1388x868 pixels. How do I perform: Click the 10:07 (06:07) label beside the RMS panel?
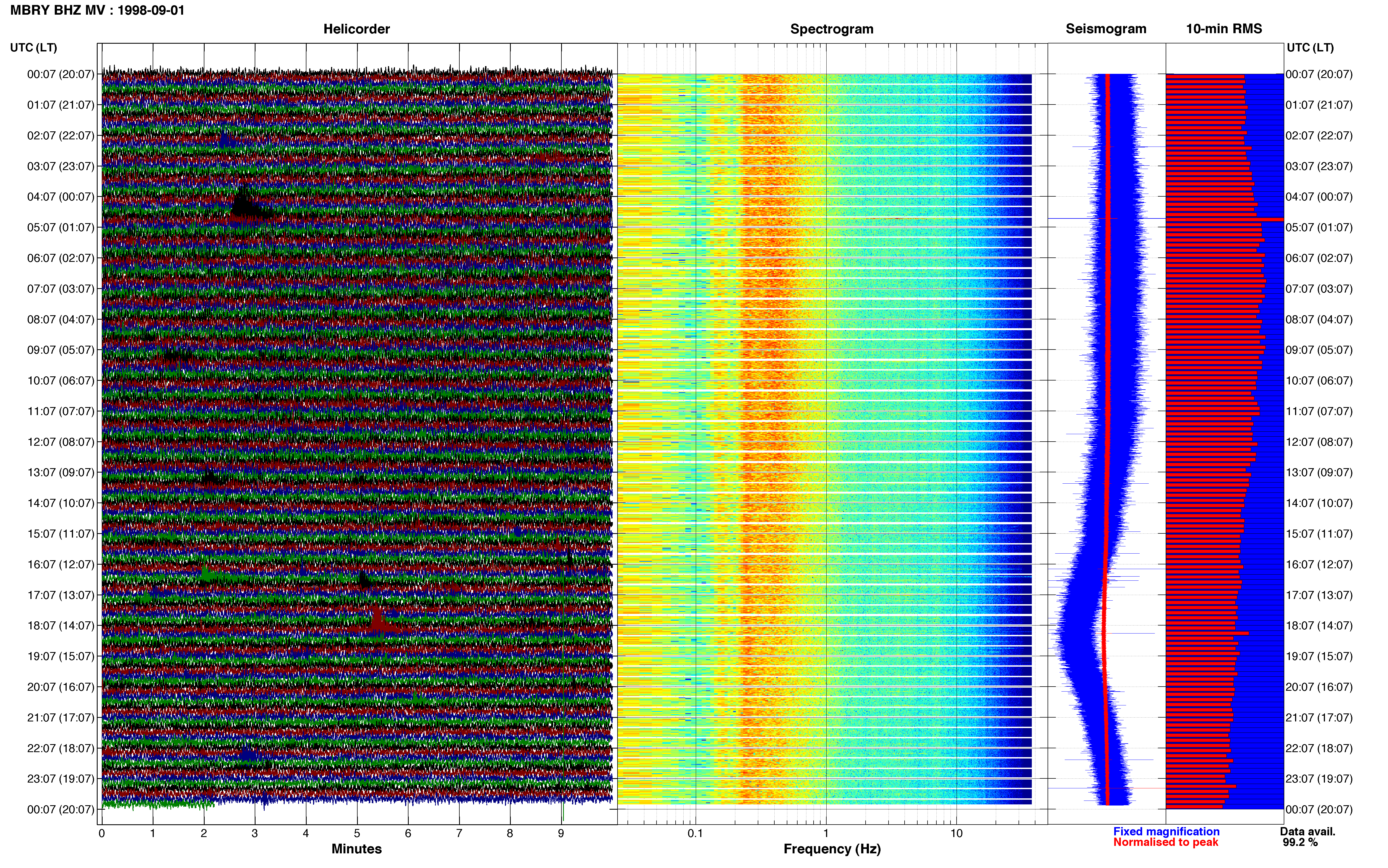click(x=1319, y=380)
